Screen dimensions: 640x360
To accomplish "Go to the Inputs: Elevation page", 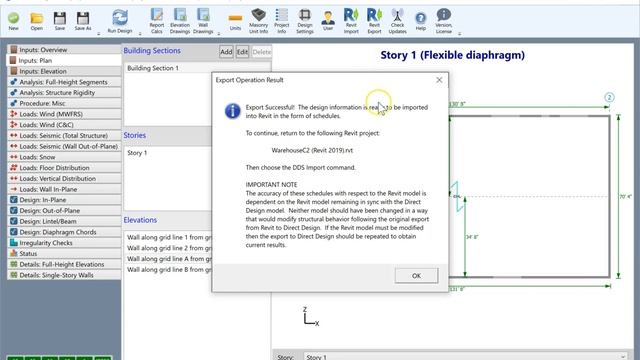I will 64,71.
